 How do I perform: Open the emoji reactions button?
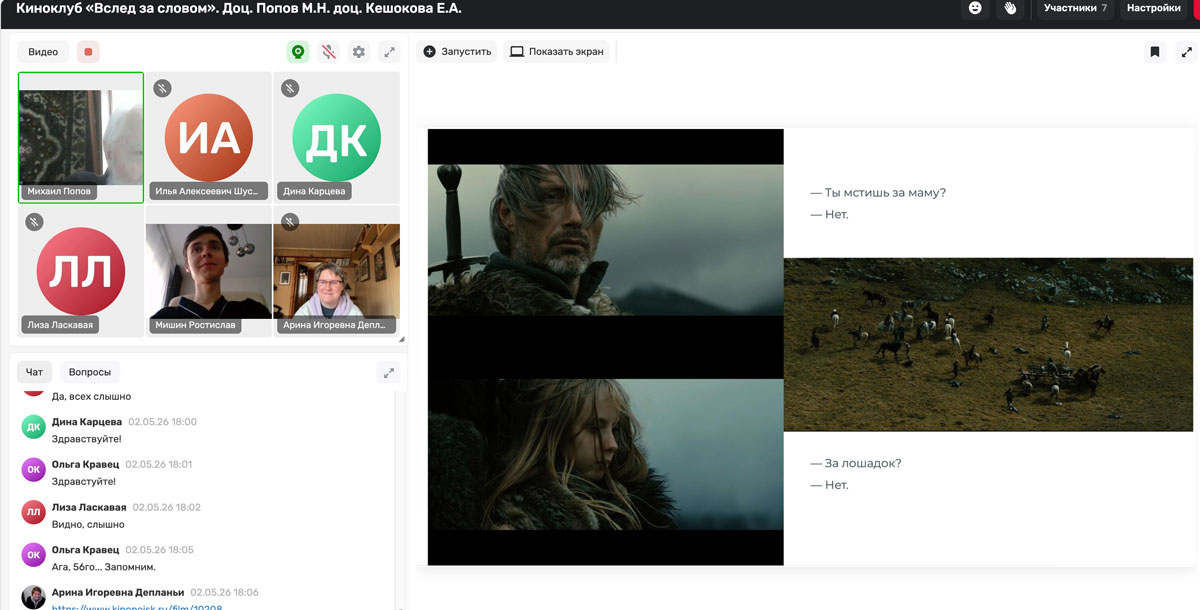(975, 8)
